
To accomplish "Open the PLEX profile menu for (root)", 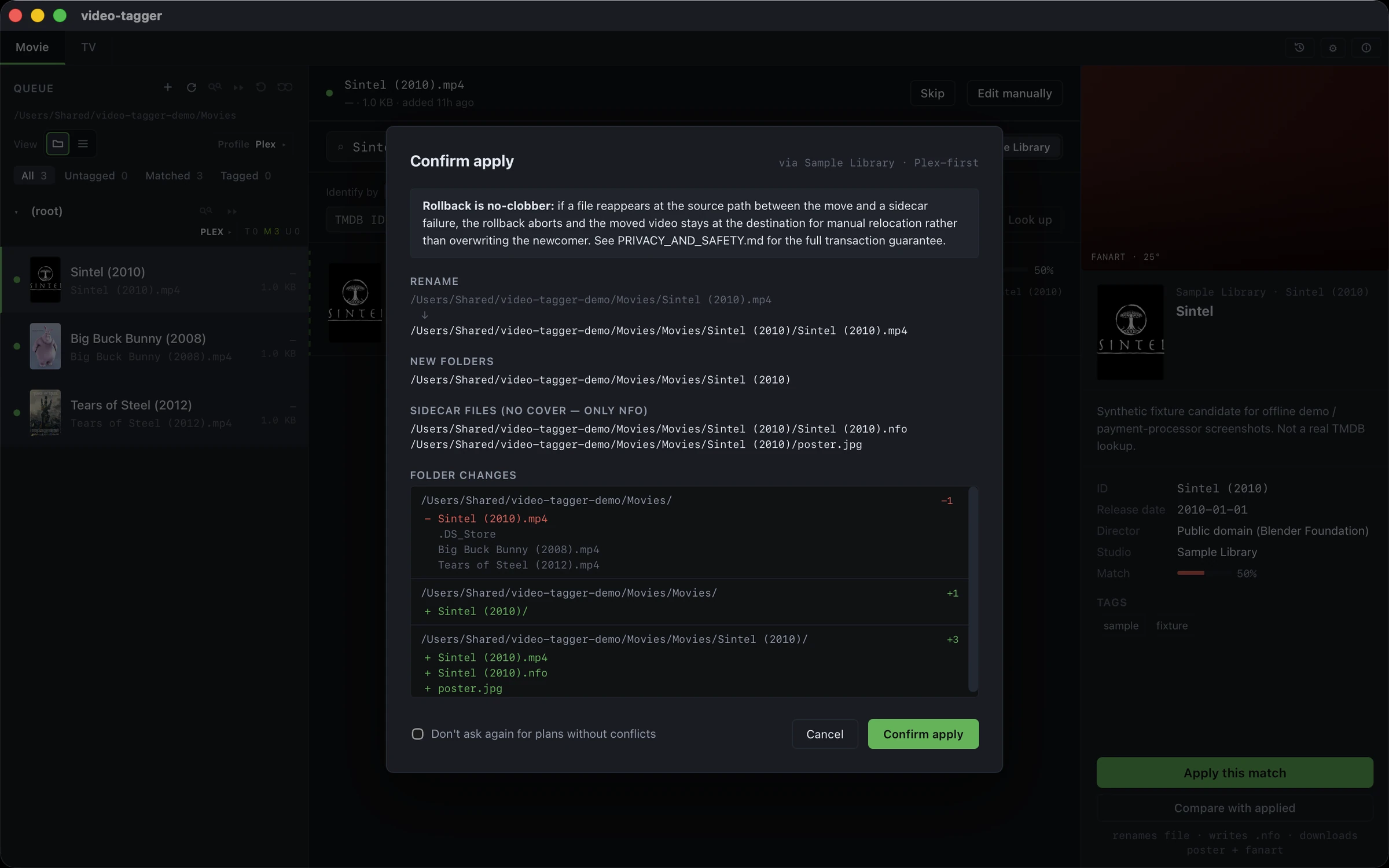I will click(x=215, y=231).
